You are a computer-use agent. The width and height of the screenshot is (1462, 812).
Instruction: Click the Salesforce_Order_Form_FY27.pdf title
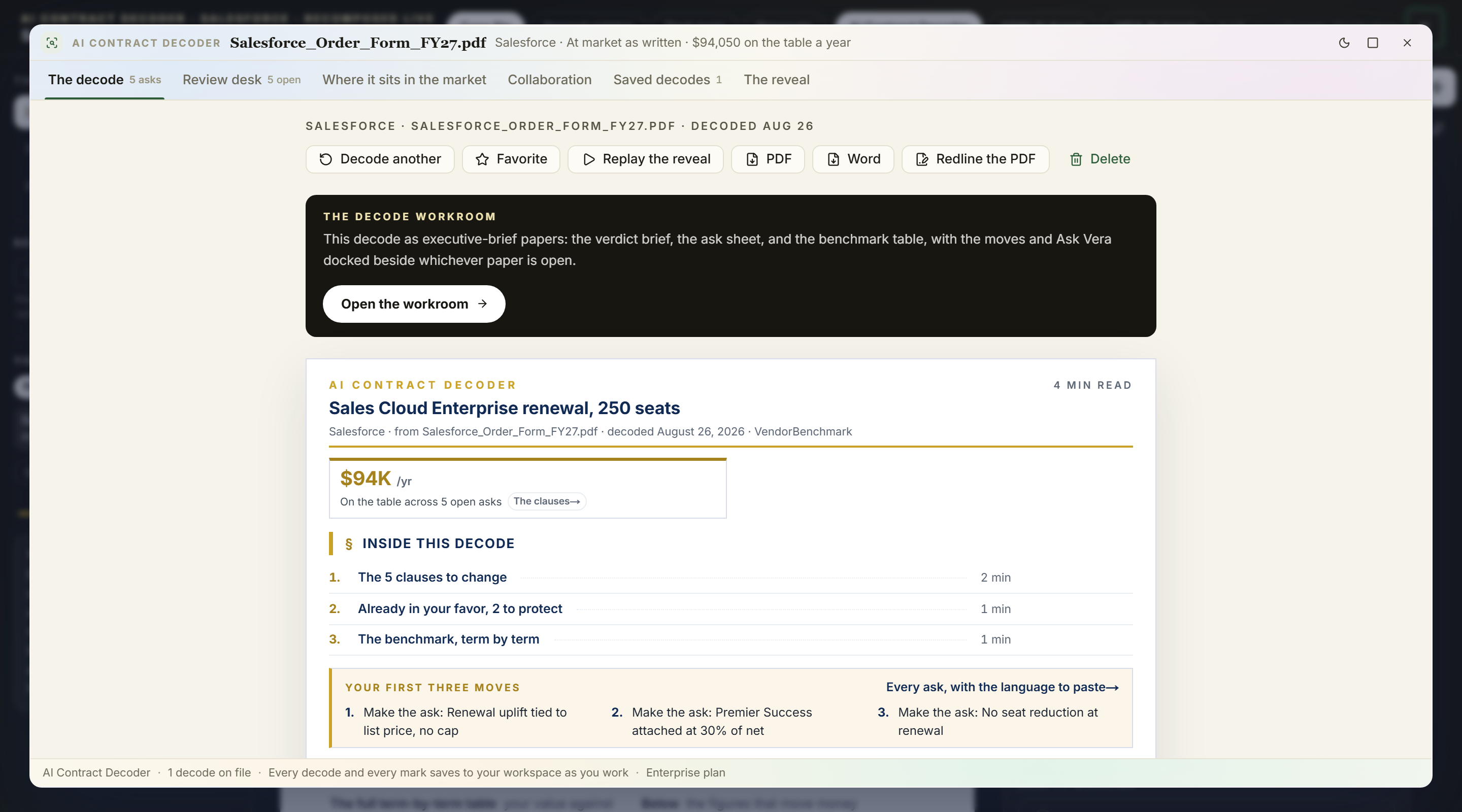358,43
